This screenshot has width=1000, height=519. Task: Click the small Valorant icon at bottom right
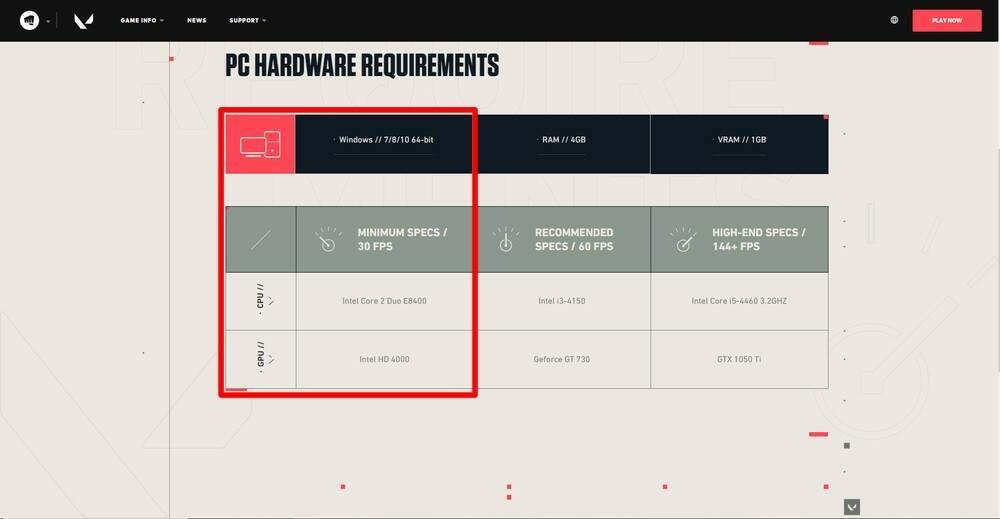pyautogui.click(x=852, y=507)
